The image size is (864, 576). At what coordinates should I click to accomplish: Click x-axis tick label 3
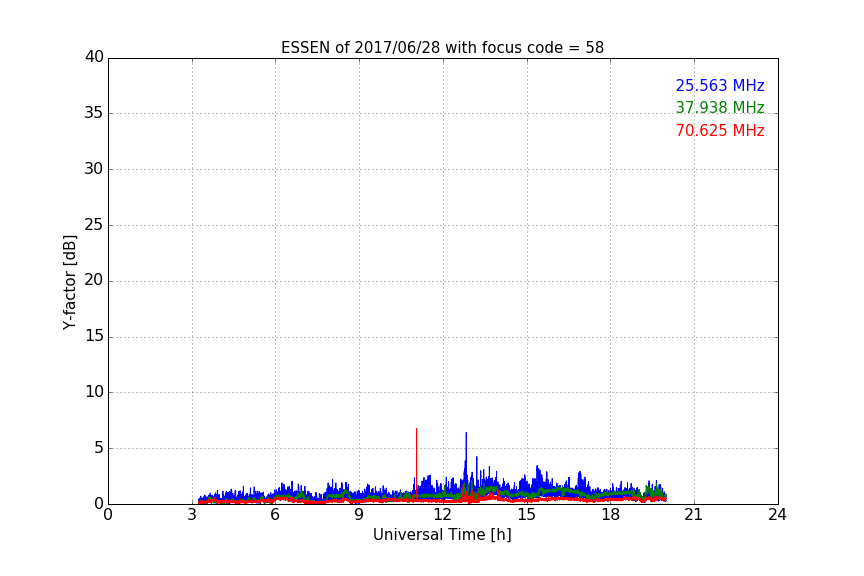pos(192,515)
